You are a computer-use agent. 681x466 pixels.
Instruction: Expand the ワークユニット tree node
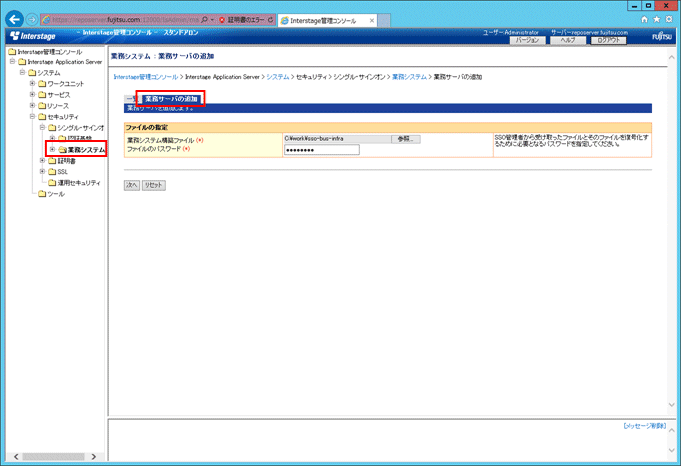(33, 83)
